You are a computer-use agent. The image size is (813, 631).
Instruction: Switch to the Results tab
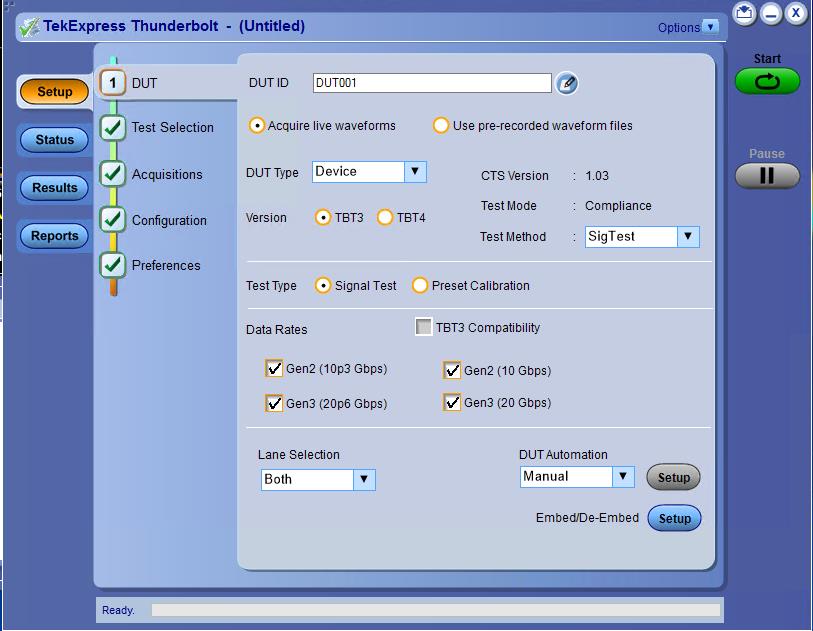[x=55, y=188]
